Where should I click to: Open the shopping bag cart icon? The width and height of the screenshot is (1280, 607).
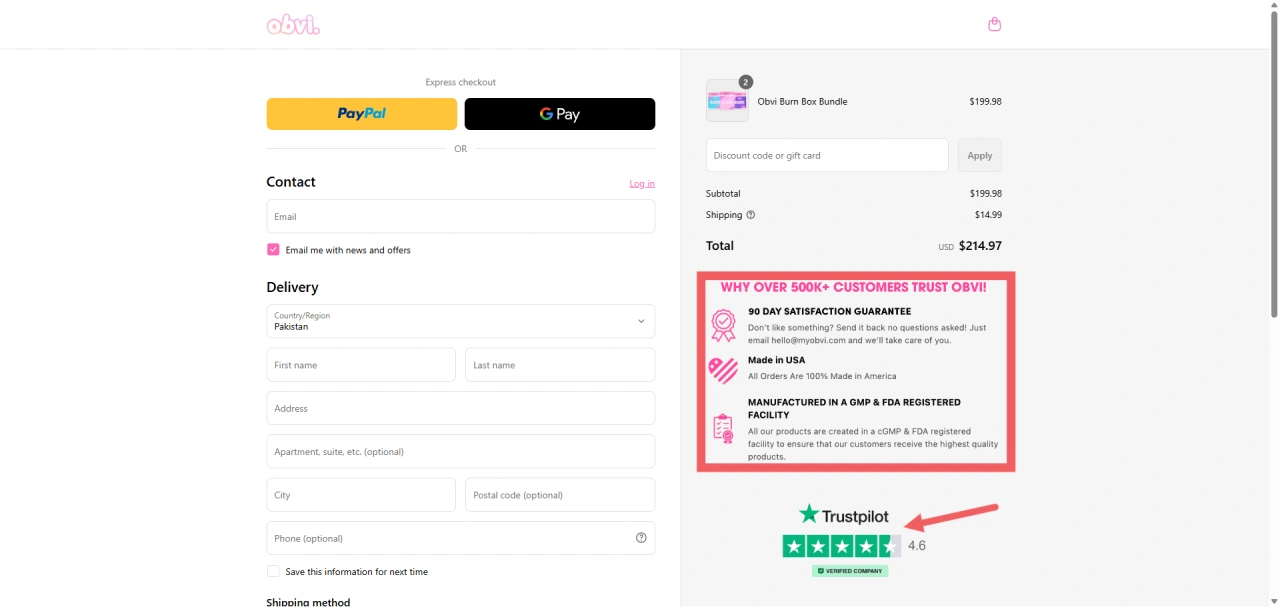click(x=994, y=25)
